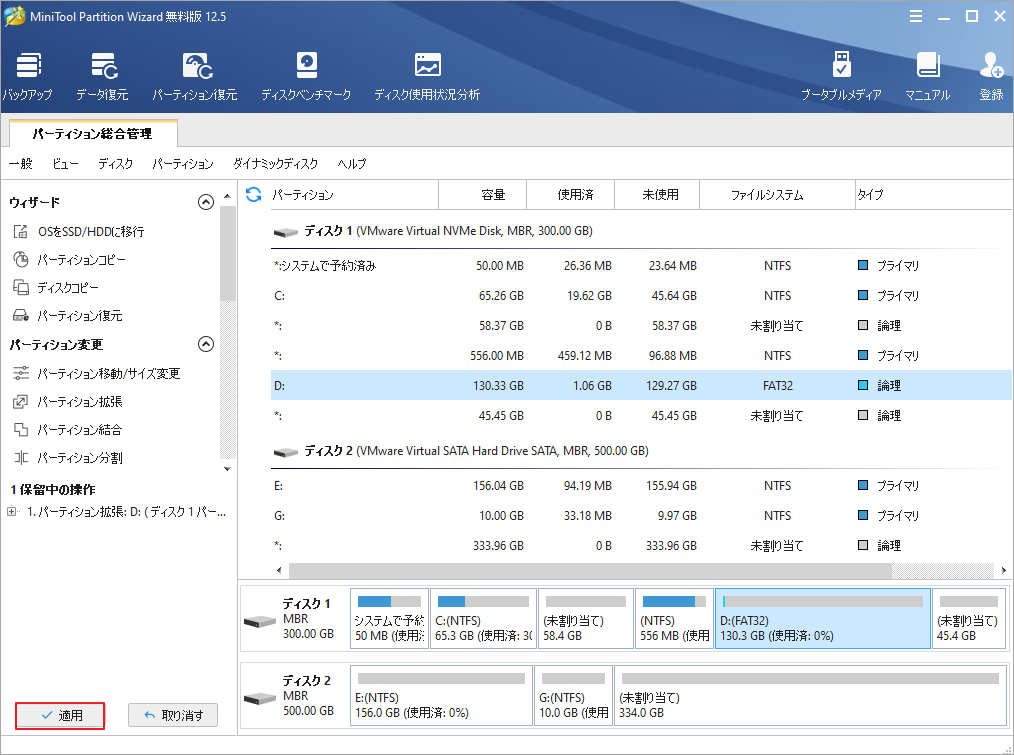Select G:(NTFS) block in disk map

pos(574,695)
